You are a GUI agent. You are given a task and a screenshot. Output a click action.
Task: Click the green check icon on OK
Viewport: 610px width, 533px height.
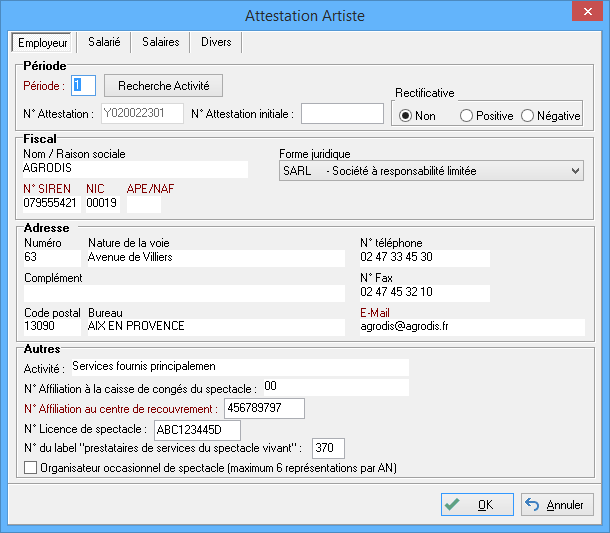coord(452,504)
